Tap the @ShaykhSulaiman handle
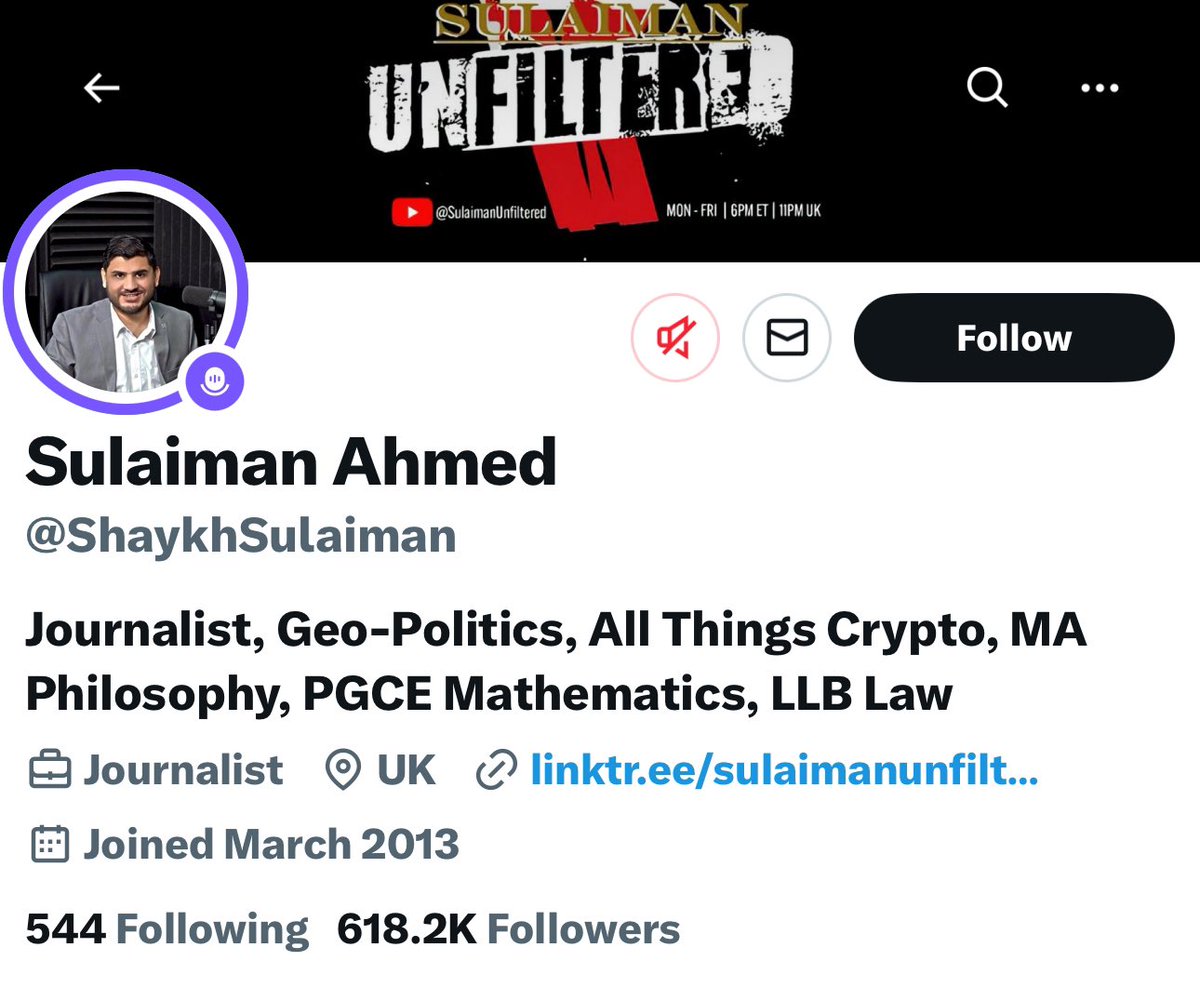 241,535
